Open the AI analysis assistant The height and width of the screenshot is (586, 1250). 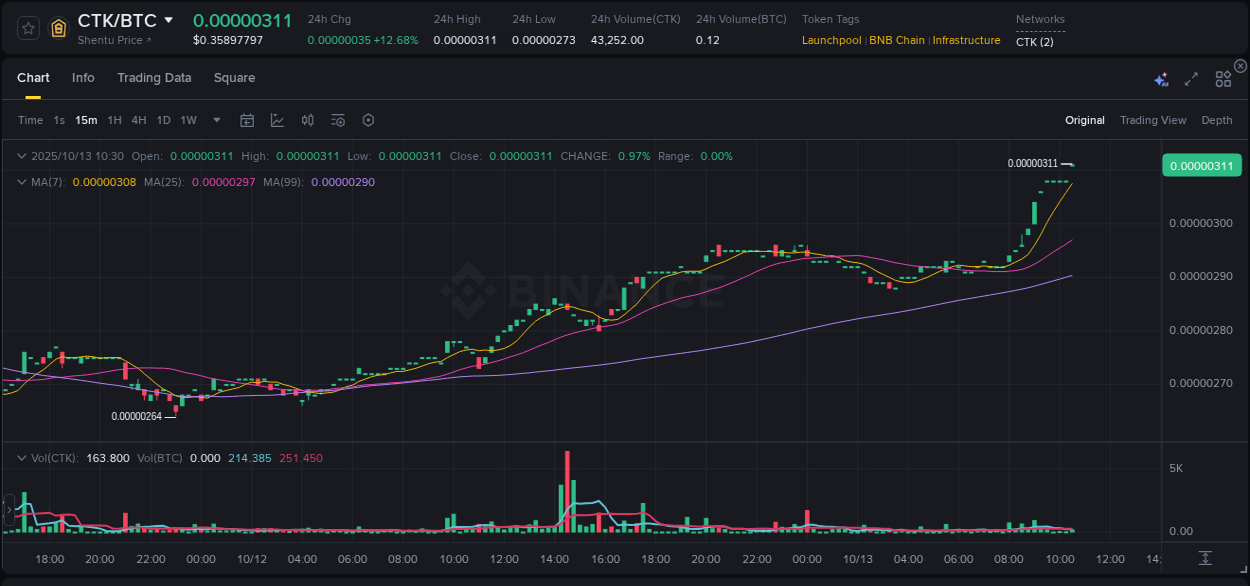(1161, 79)
